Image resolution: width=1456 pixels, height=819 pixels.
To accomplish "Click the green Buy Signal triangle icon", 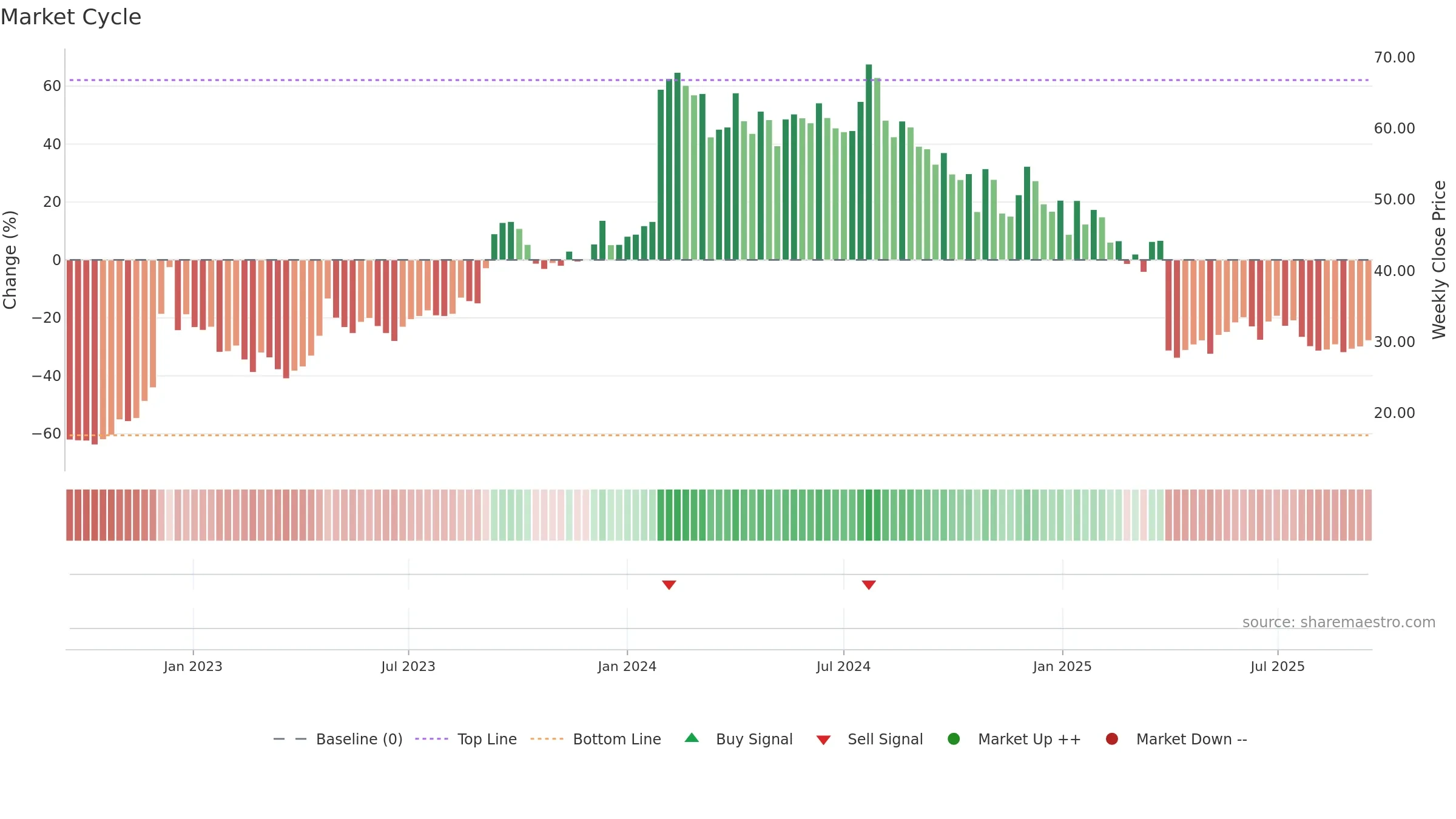I will [x=692, y=738].
